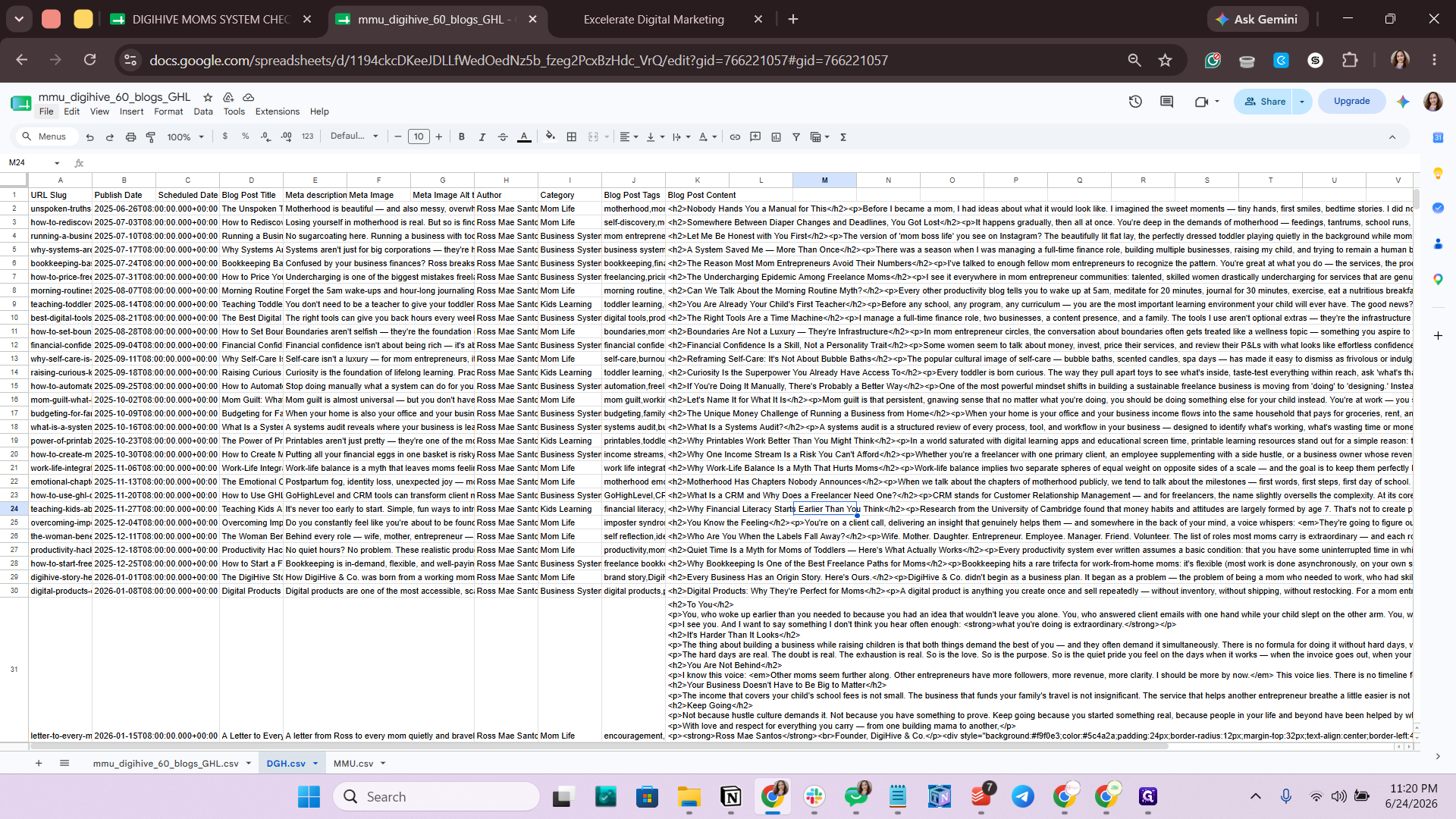Open the File menu
1456x819 pixels.
click(46, 111)
